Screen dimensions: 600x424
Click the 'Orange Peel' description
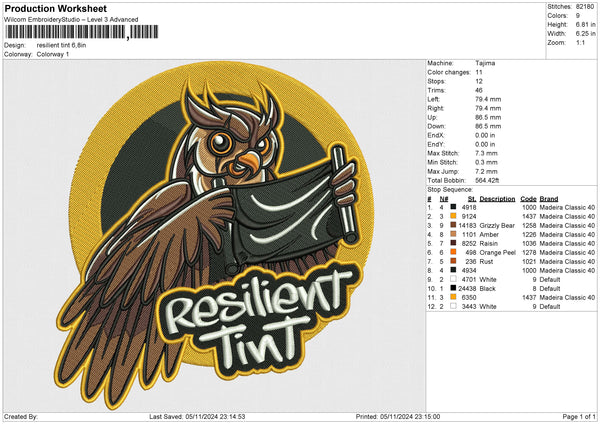coord(497,253)
